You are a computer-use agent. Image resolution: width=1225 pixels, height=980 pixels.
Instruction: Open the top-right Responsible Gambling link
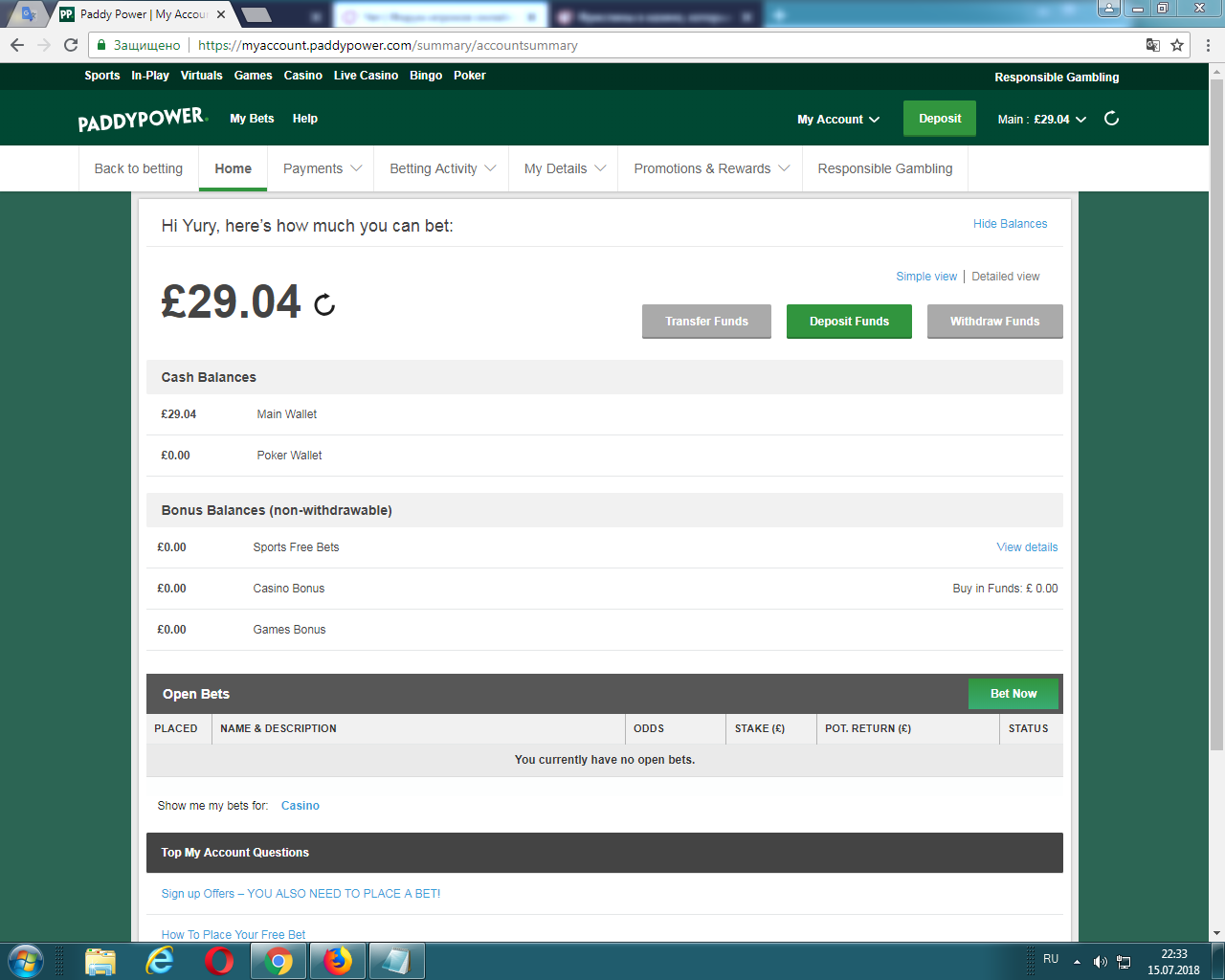[1057, 78]
